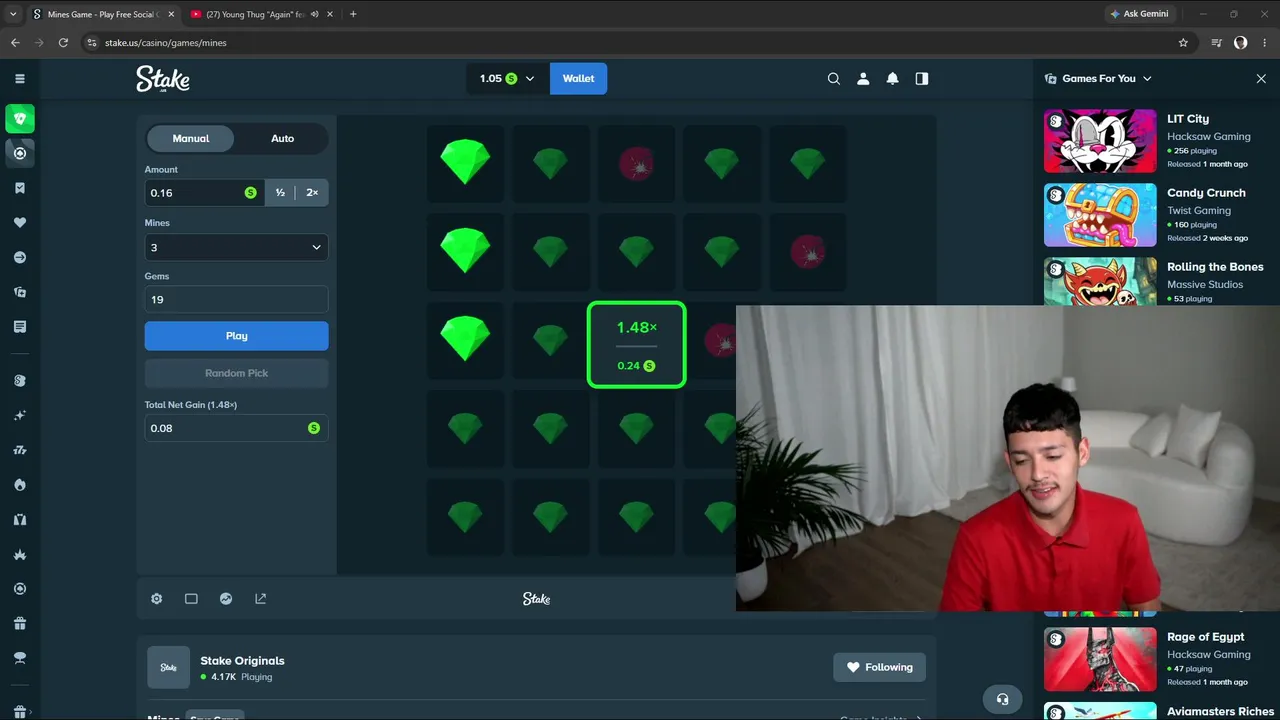
Task: Open the live support headset button
Action: pos(1003,699)
